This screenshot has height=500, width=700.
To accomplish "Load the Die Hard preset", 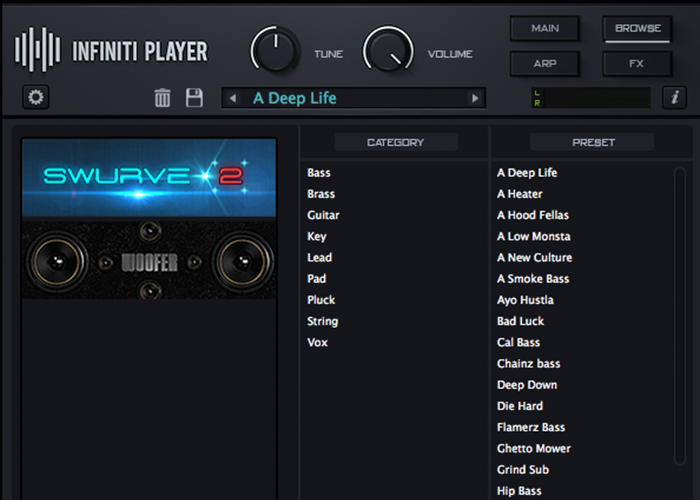I will tap(520, 406).
